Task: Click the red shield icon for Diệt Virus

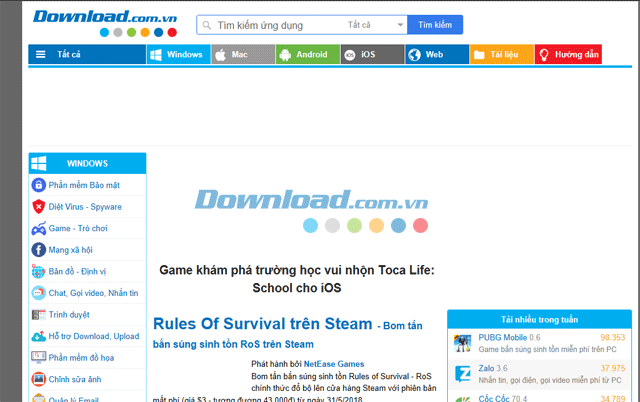Action: pos(38,207)
